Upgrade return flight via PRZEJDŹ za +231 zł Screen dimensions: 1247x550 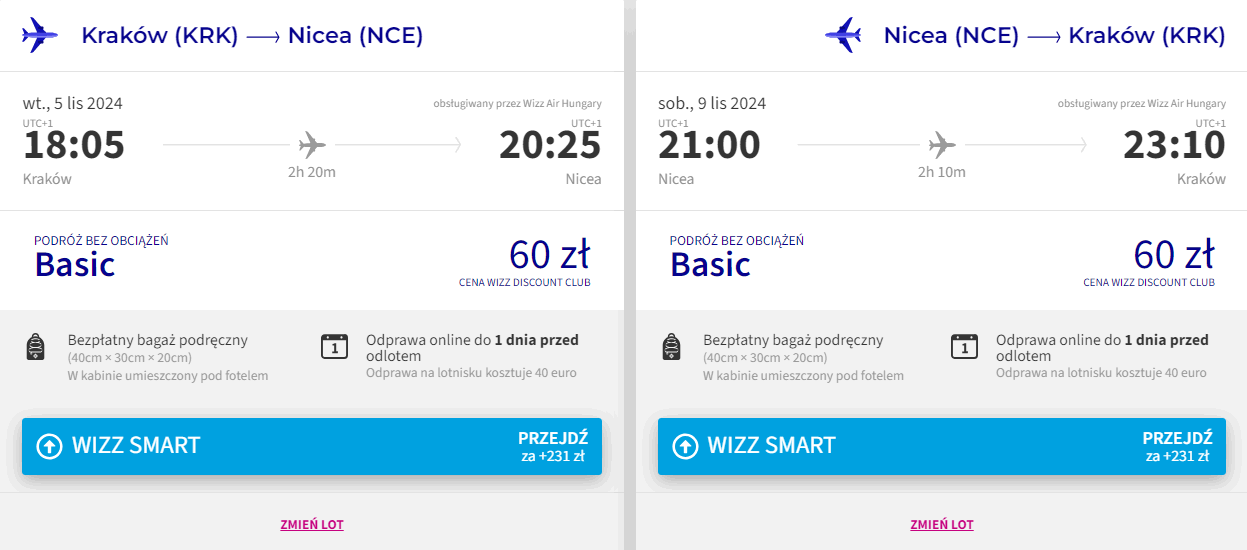coord(1177,446)
